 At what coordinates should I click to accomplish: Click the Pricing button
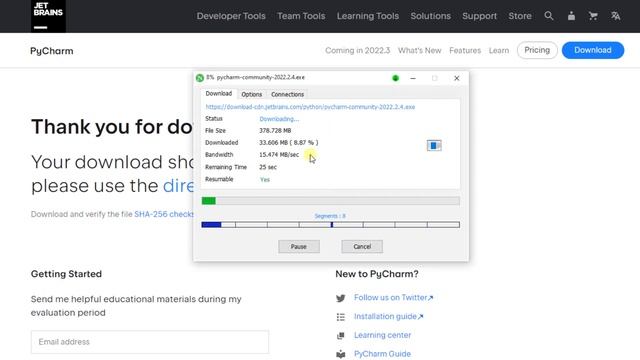click(537, 50)
